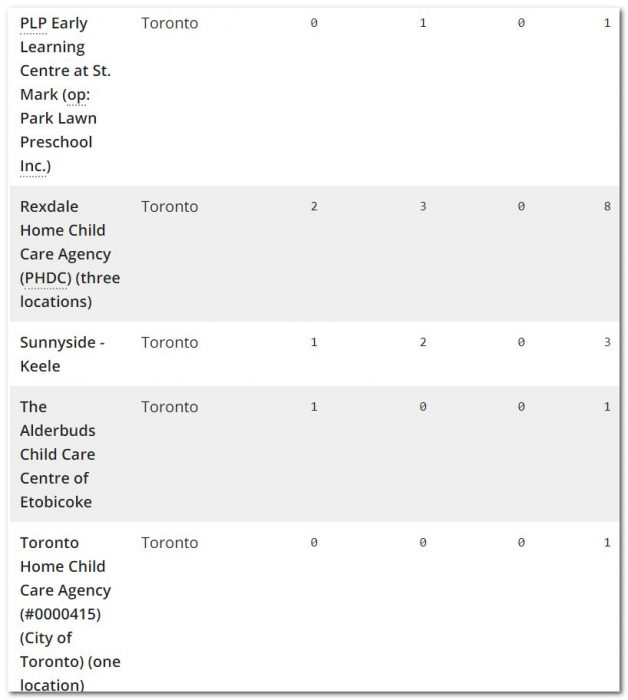Image resolution: width=628 pixels, height=700 pixels.
Task: Click the '(#0000415)' licence number text
Action: 60,614
